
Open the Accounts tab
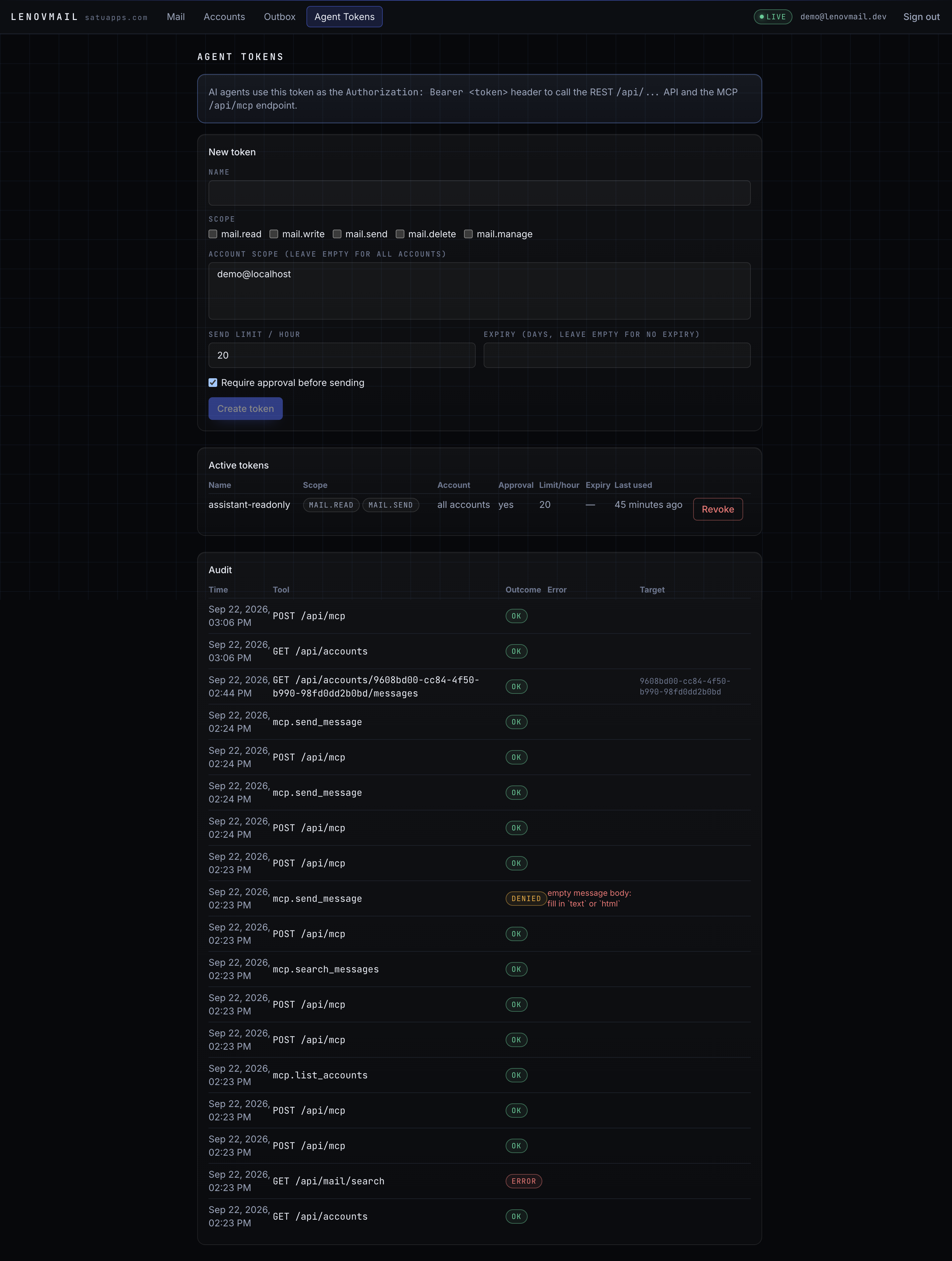(224, 17)
